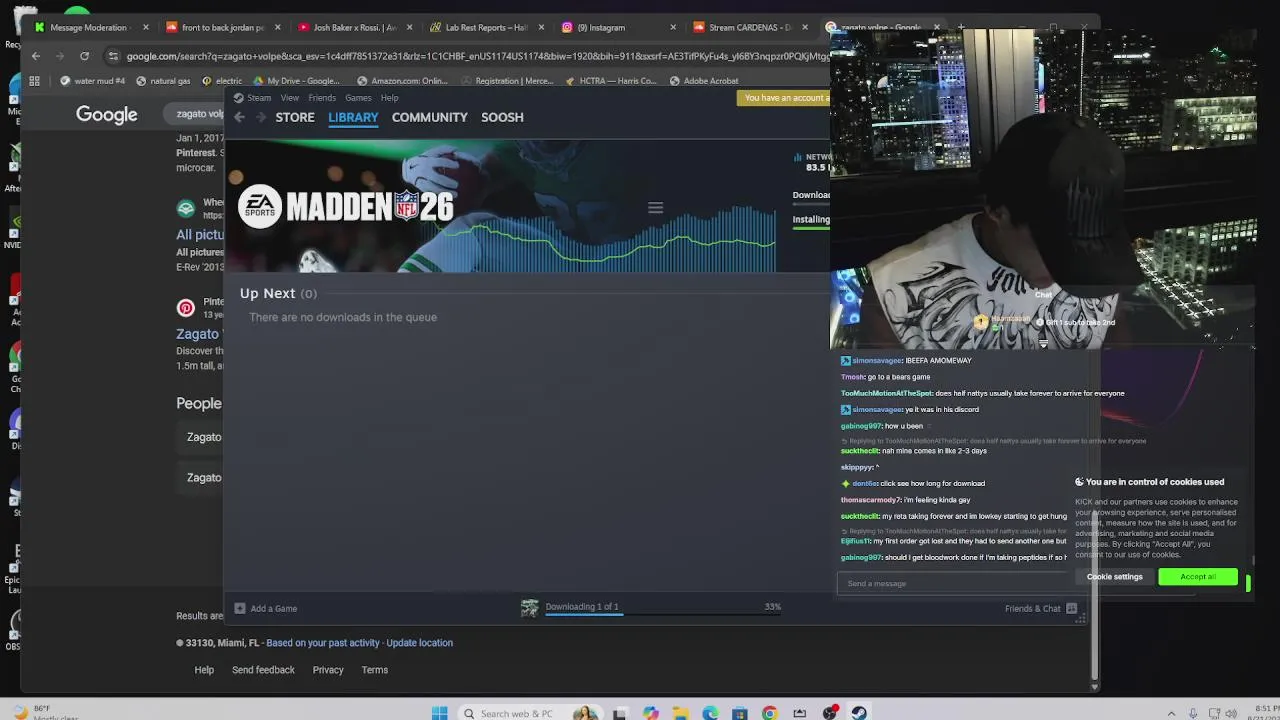Click the Windows Start button
1280x720 pixels.
(439, 713)
